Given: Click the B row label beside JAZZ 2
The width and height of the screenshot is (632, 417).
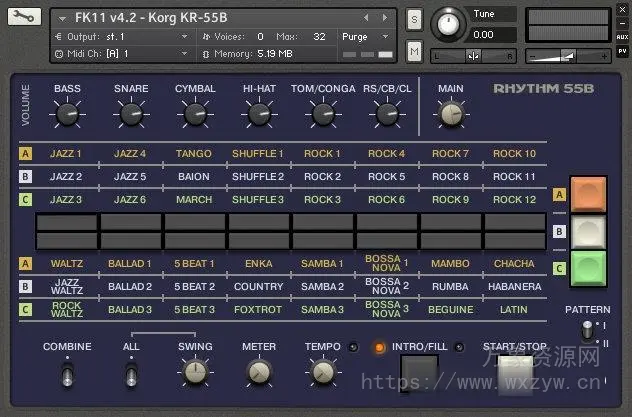Looking at the screenshot, I should point(25,176).
